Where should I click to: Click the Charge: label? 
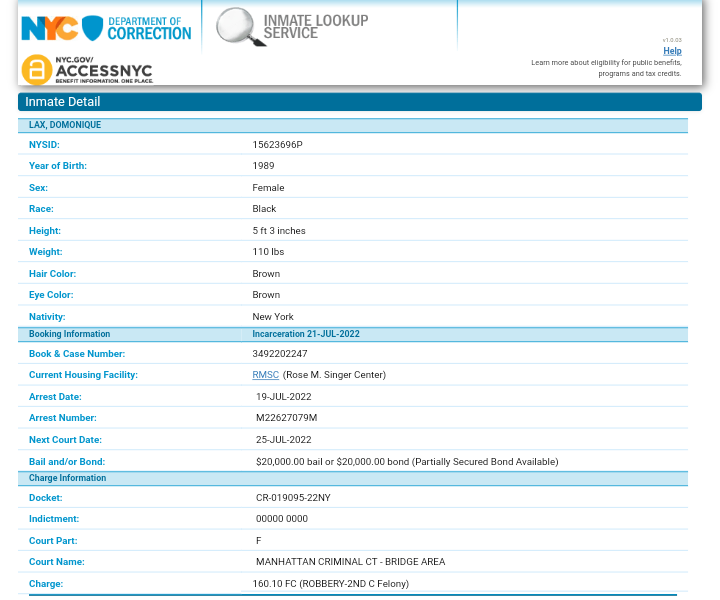(46, 584)
